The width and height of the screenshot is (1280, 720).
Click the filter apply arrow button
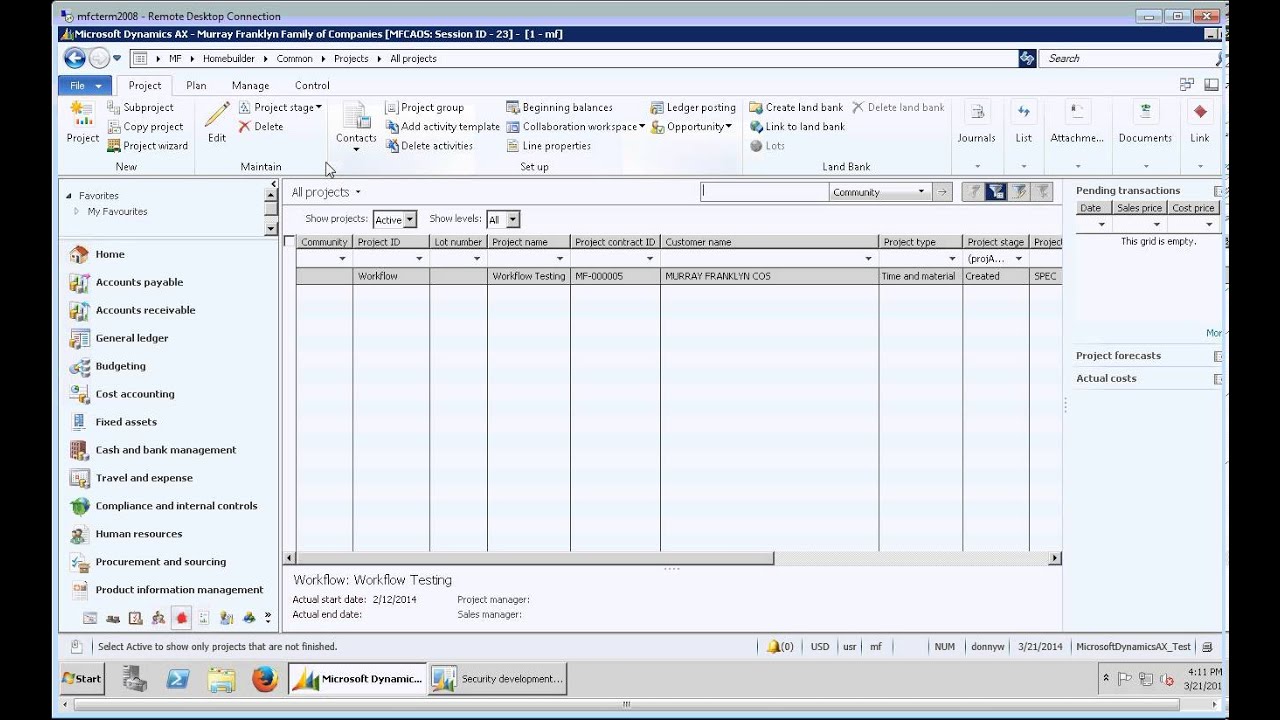pos(943,192)
